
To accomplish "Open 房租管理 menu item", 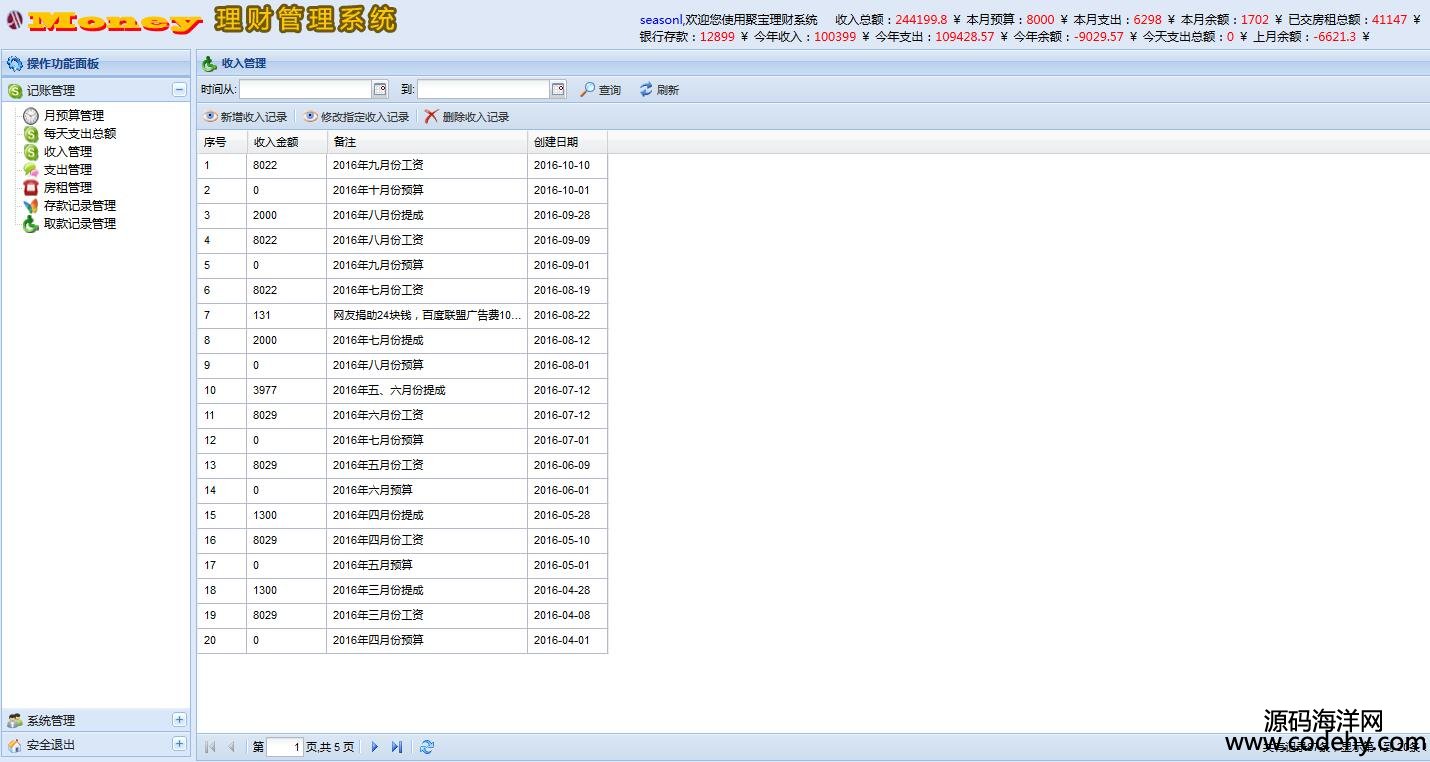I will pyautogui.click(x=67, y=188).
